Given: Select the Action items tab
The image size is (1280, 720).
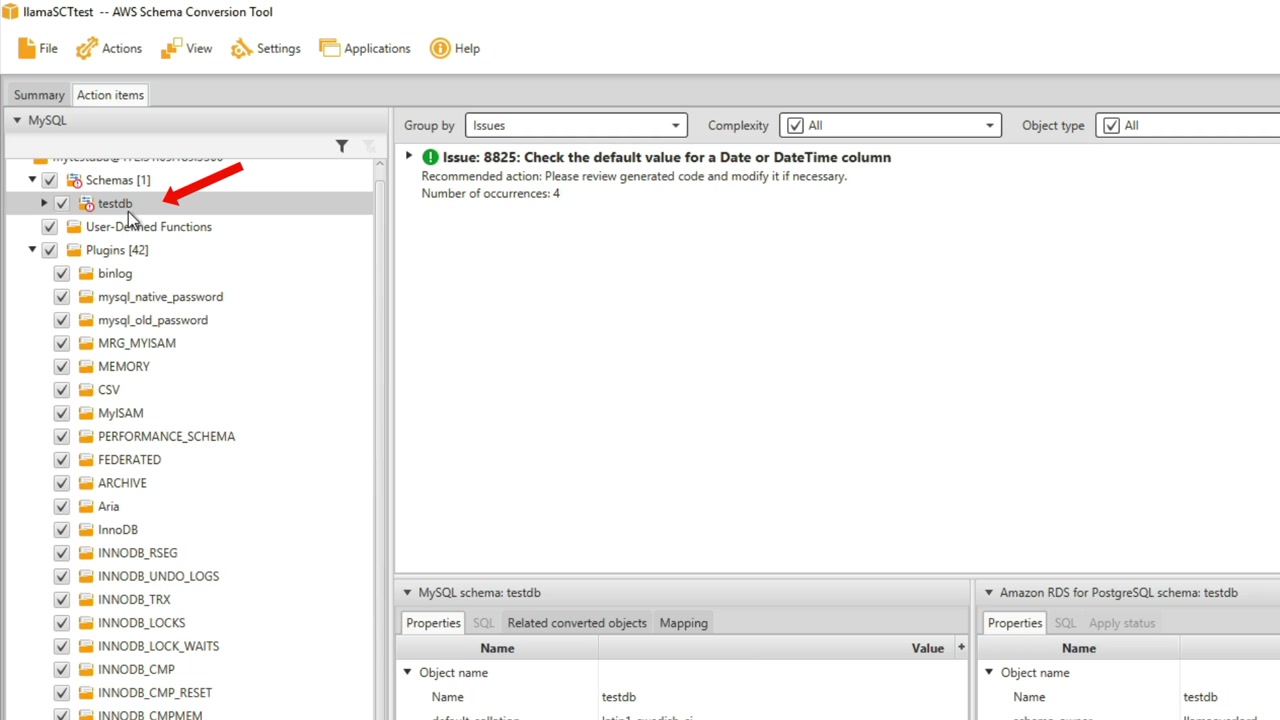Looking at the screenshot, I should [110, 95].
